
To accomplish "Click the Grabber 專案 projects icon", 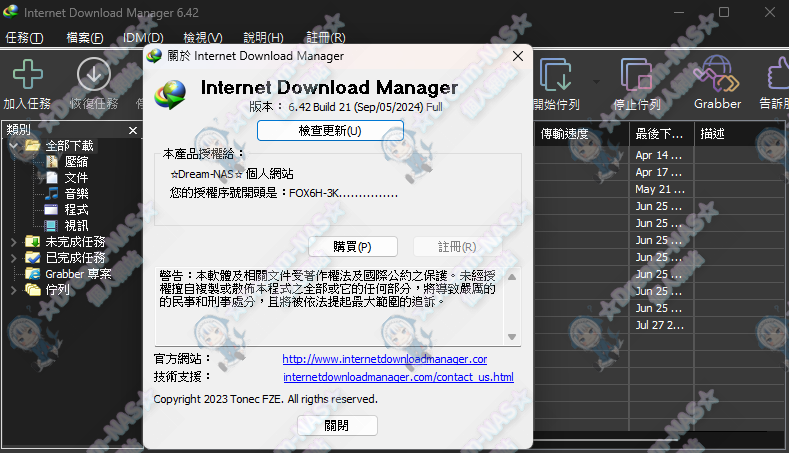I will point(33,274).
